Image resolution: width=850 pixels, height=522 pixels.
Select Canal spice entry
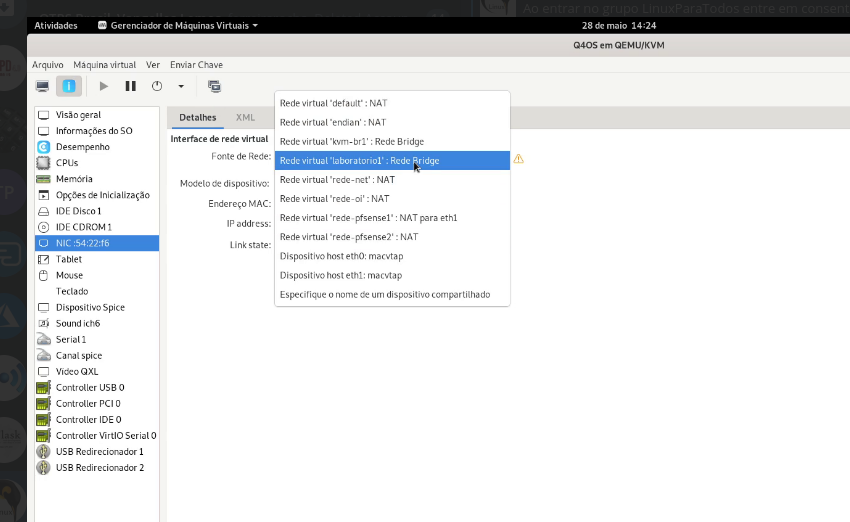point(97,356)
